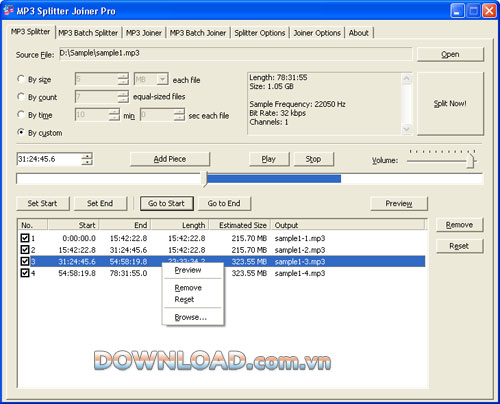Open the MP3 Joiner tab

[x=144, y=33]
